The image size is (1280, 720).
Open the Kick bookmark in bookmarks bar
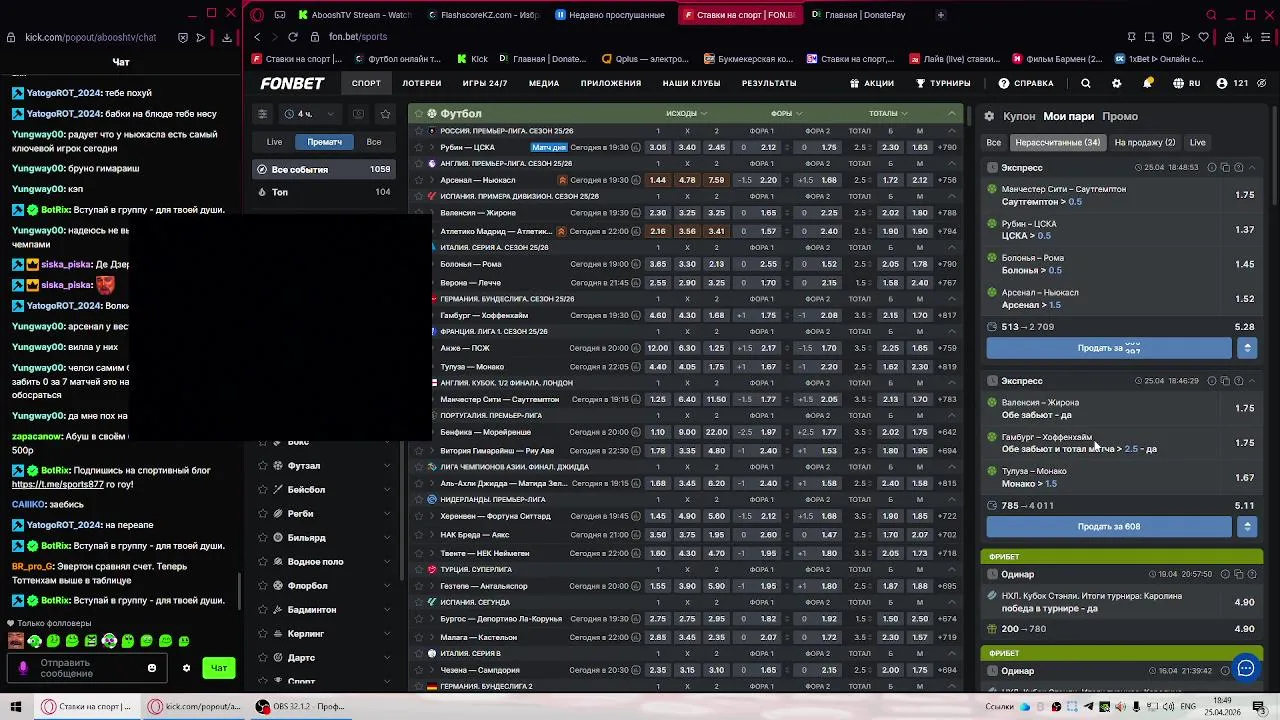tap(472, 59)
